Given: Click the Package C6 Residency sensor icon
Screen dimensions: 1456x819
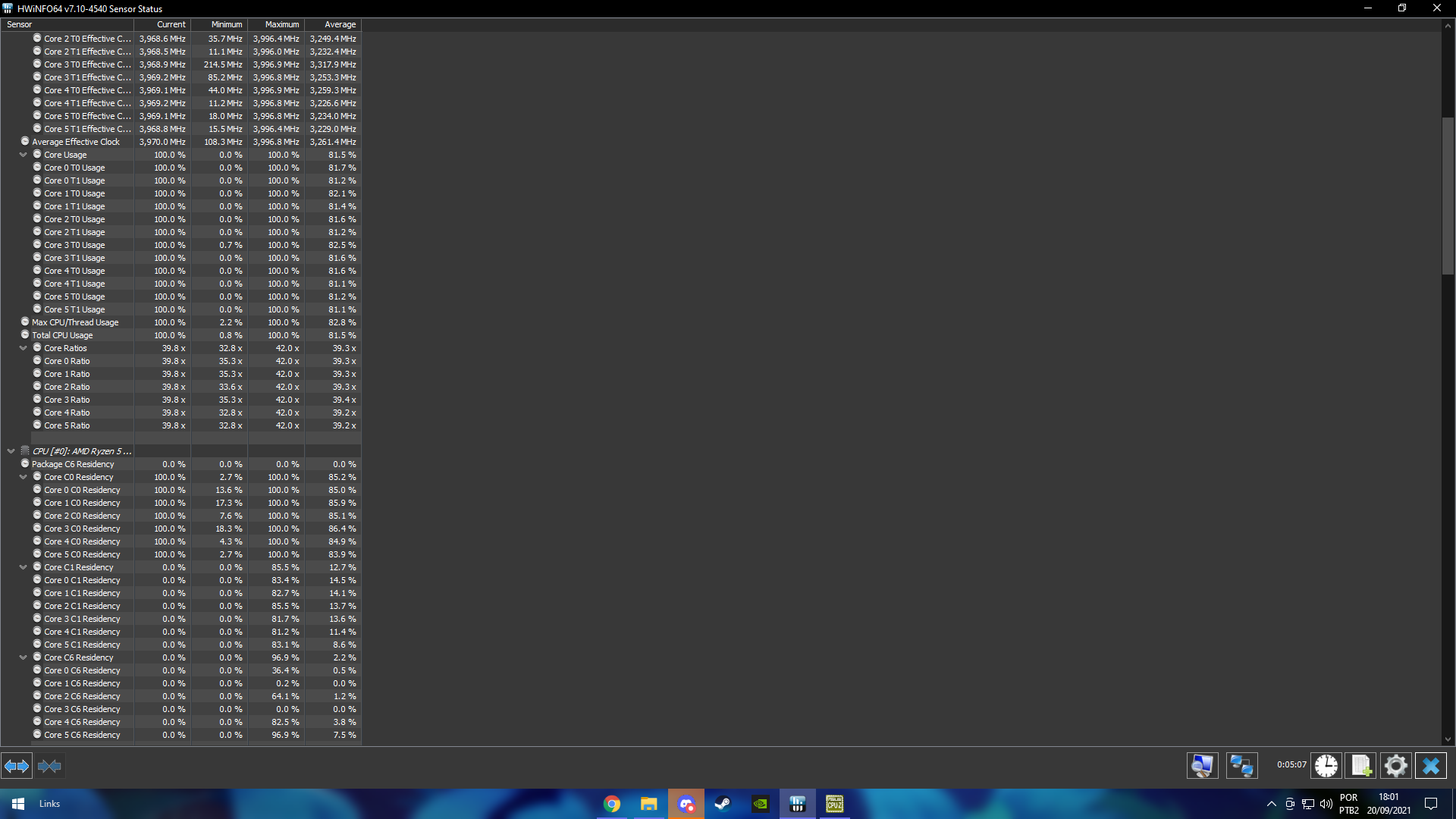Looking at the screenshot, I should point(25,463).
